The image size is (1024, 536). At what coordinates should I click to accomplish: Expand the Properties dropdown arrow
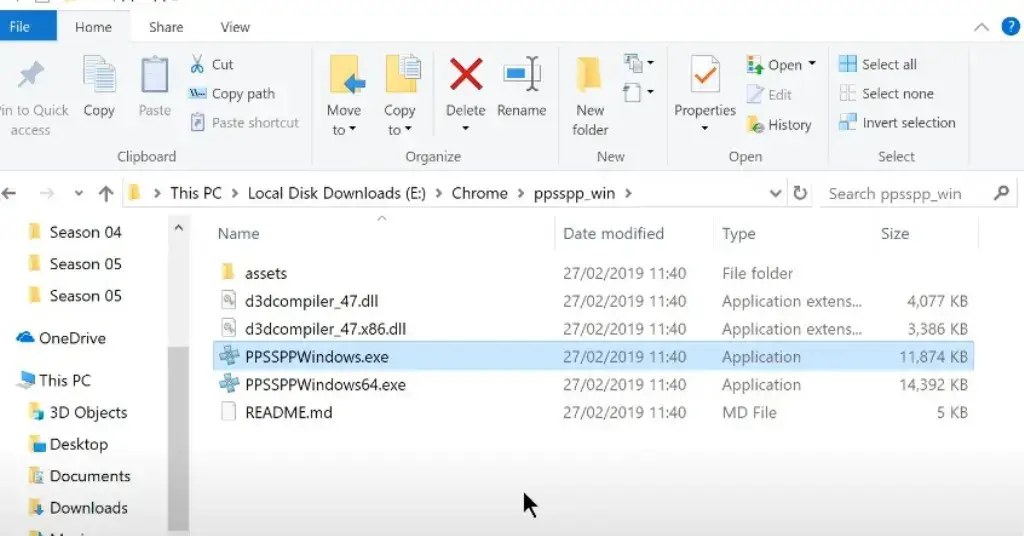pos(705,129)
